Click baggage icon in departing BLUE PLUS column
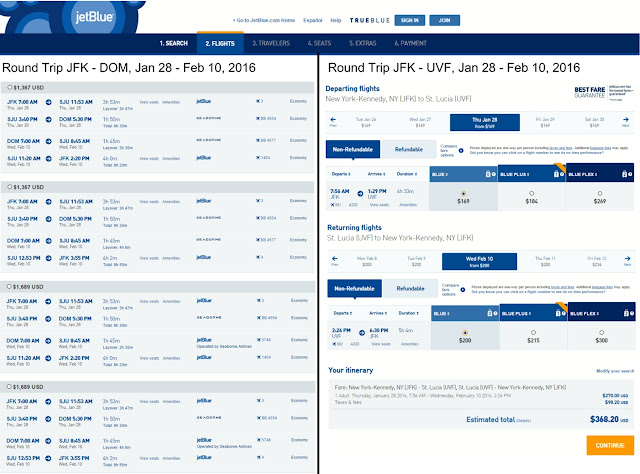The image size is (640, 474). 556,174
